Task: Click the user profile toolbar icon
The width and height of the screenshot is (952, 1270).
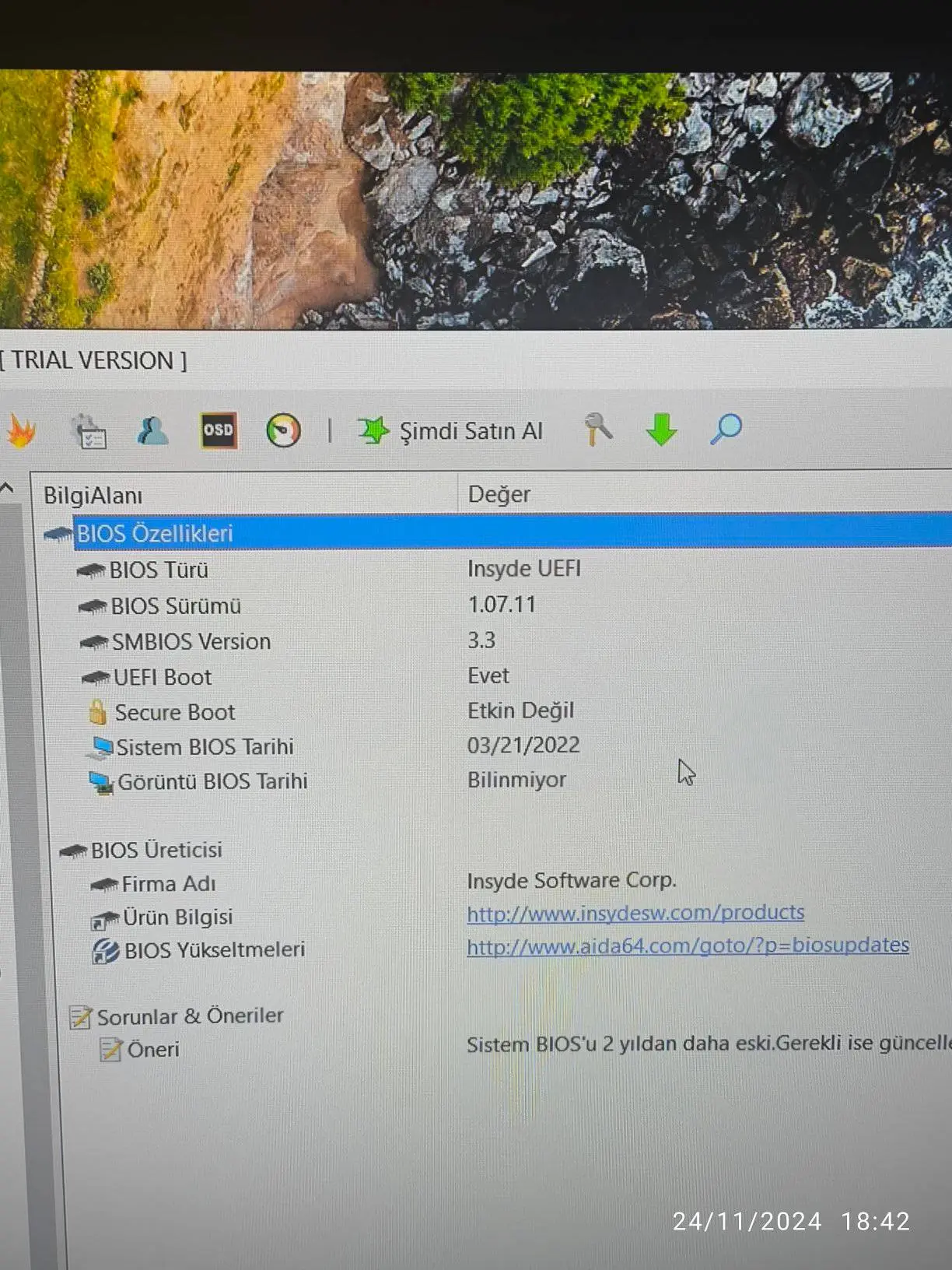Action: pyautogui.click(x=152, y=430)
